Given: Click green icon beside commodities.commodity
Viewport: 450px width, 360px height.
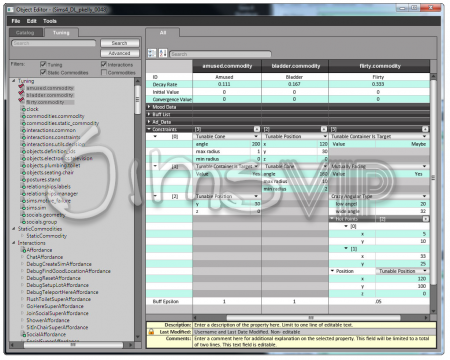Looking at the screenshot, I should tap(24, 116).
